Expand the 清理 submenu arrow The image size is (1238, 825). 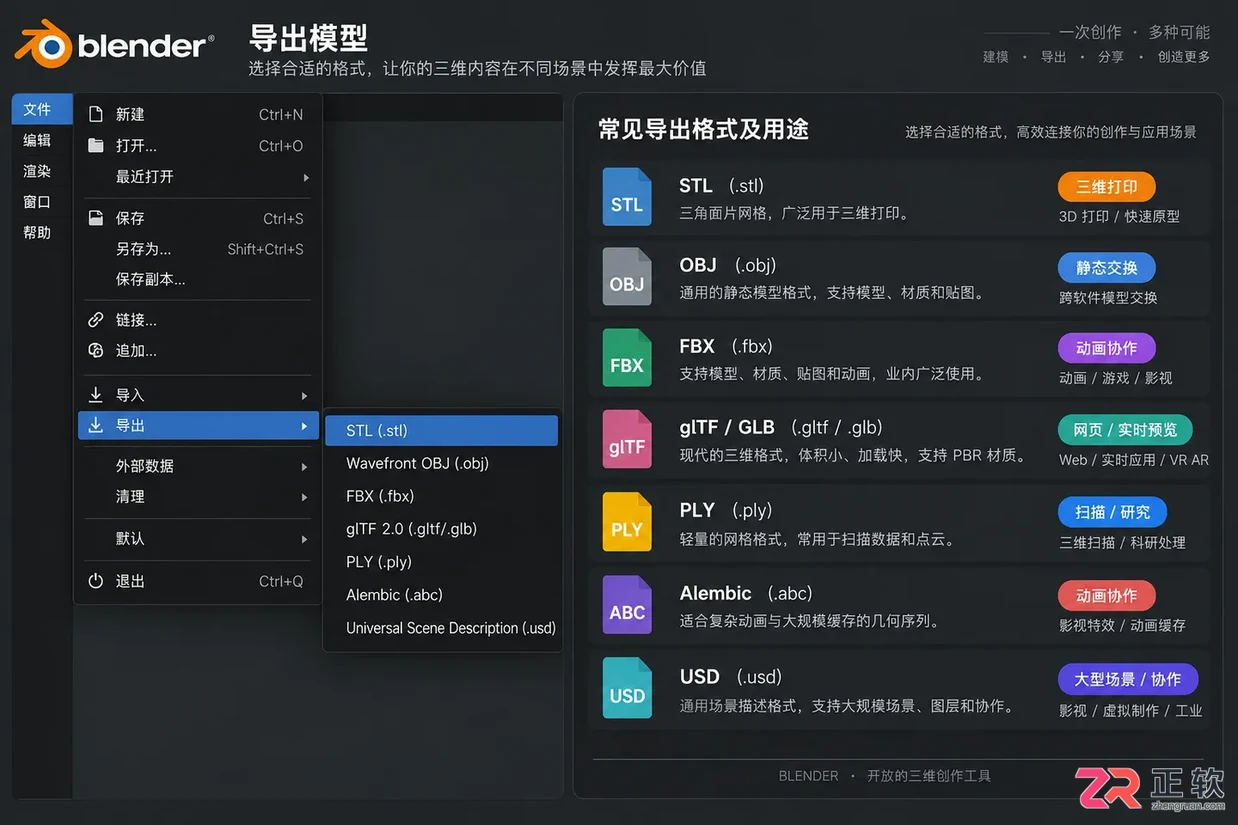(x=304, y=497)
